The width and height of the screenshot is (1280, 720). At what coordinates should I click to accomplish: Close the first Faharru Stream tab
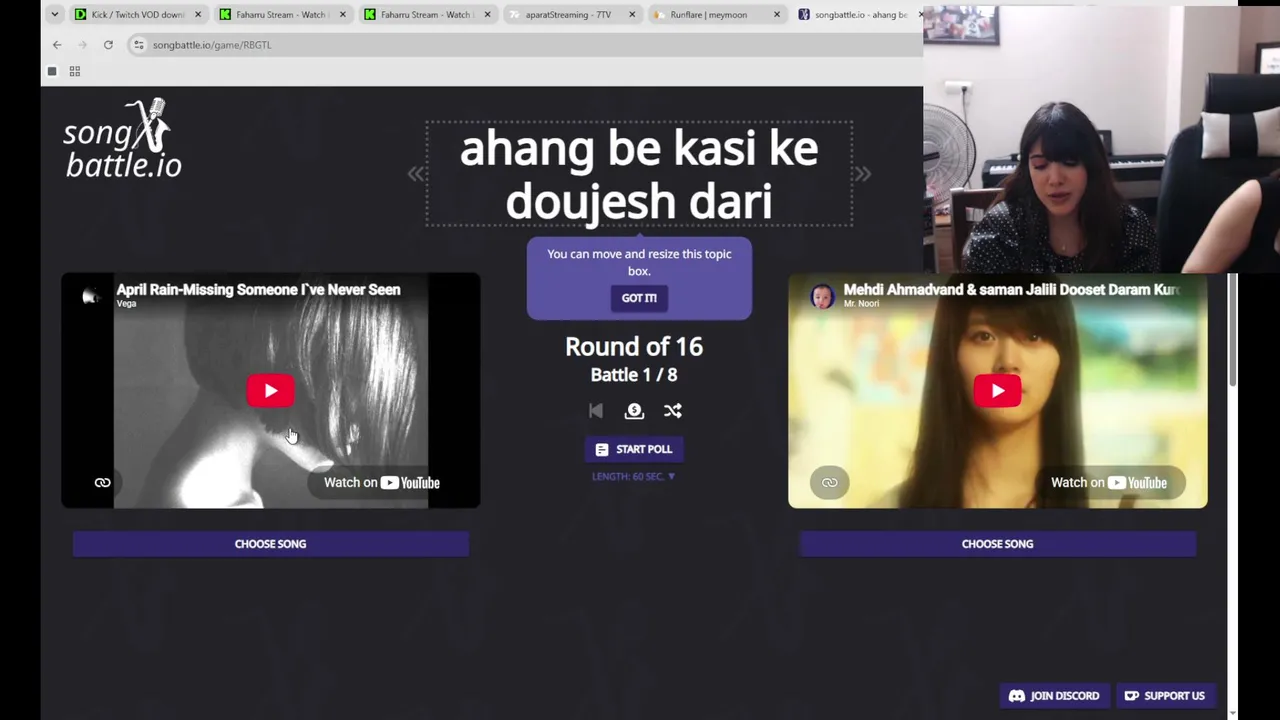(343, 15)
